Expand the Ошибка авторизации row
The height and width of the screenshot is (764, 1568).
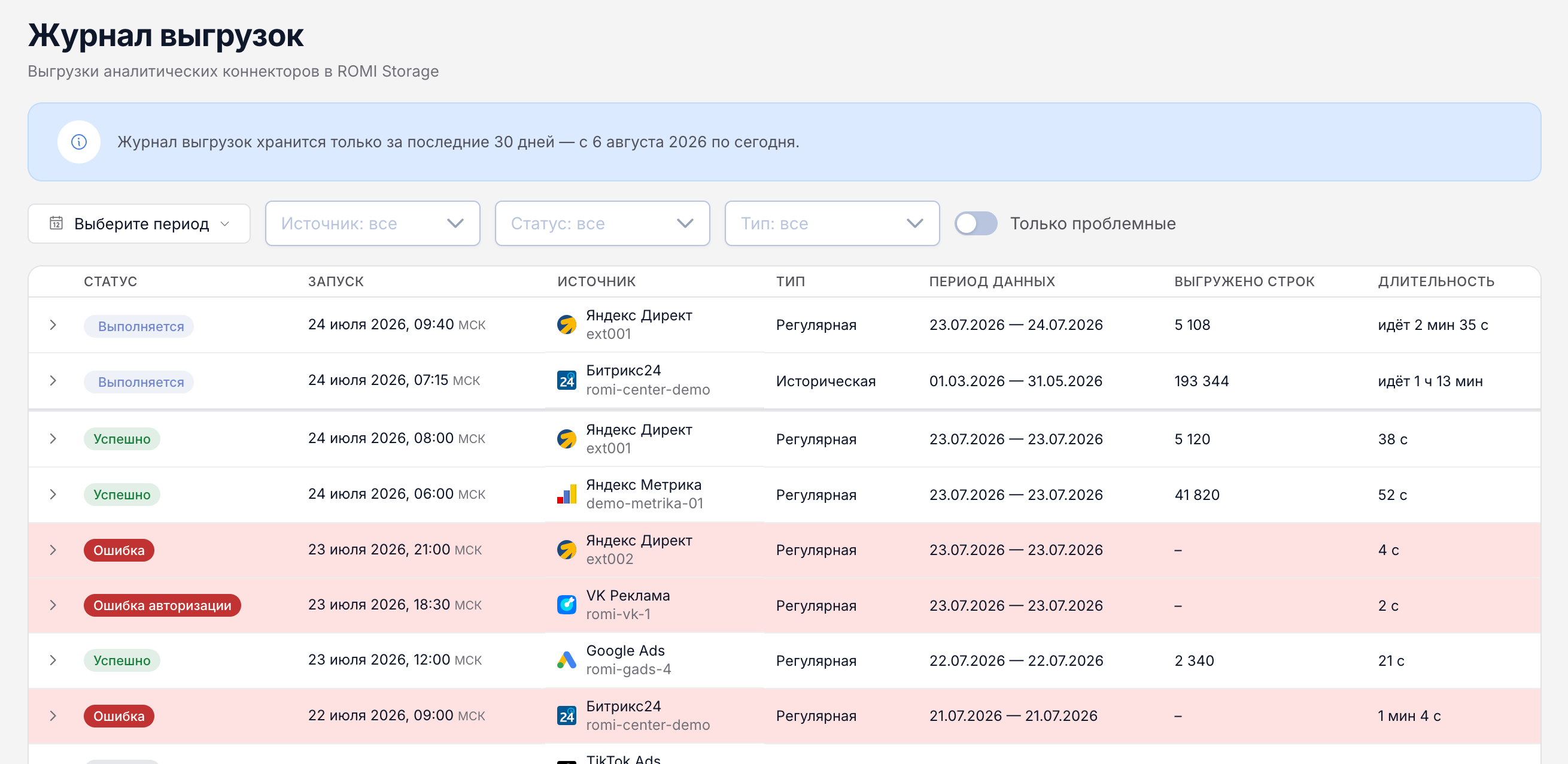pos(53,606)
